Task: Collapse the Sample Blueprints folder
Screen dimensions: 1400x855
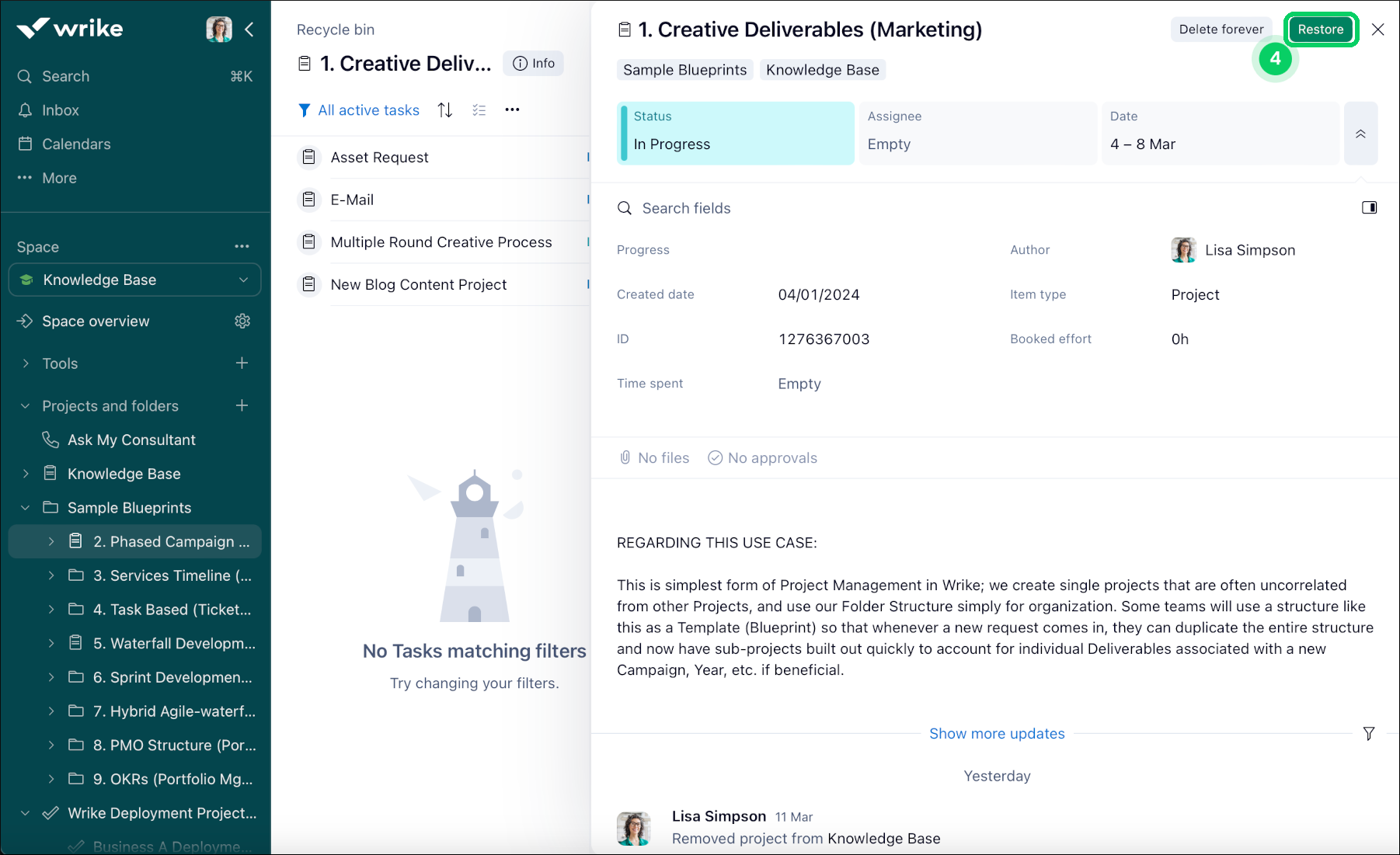Action: tap(25, 507)
